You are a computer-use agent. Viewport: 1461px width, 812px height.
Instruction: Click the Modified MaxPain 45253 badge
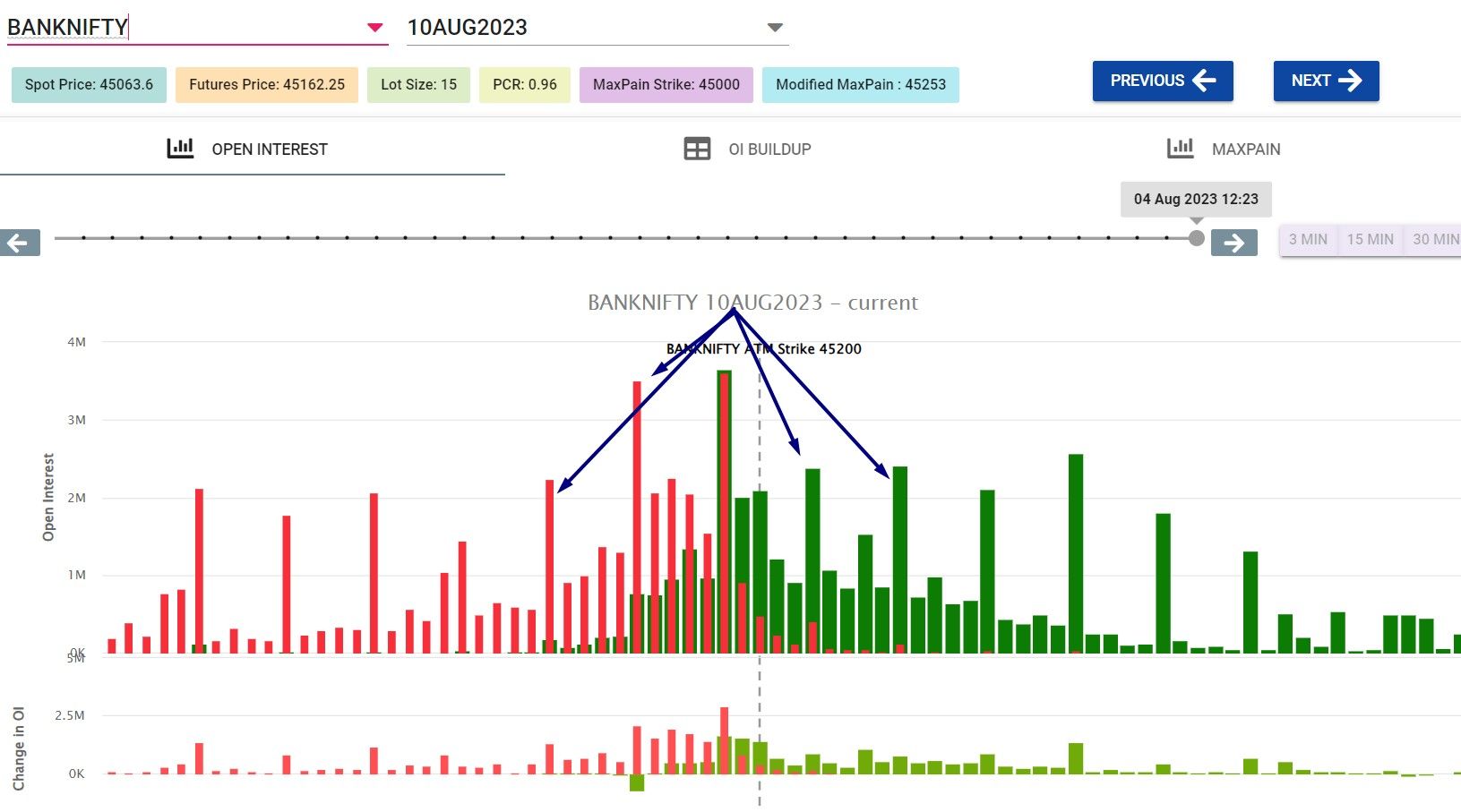coord(861,85)
